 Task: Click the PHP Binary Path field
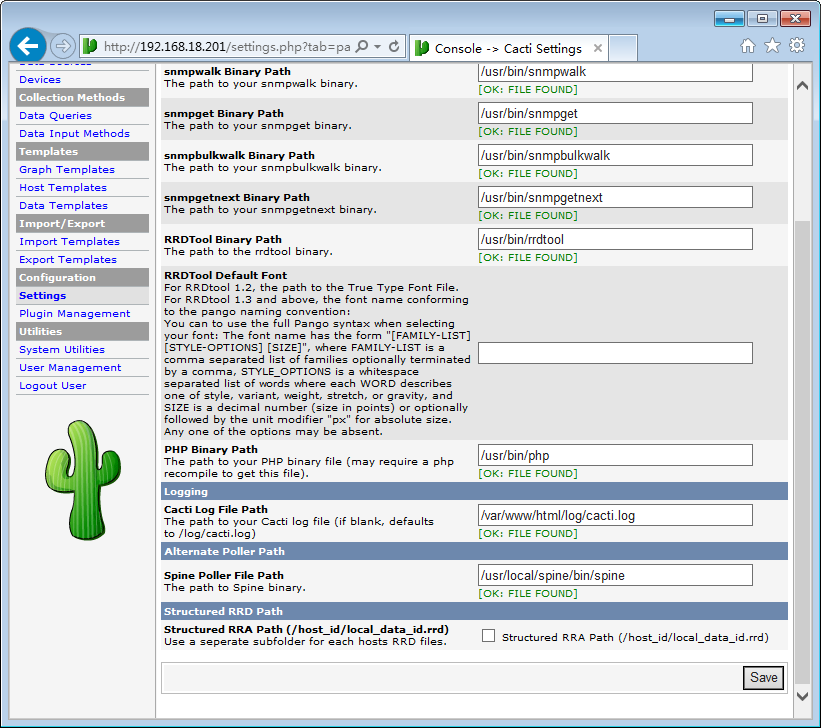(615, 455)
